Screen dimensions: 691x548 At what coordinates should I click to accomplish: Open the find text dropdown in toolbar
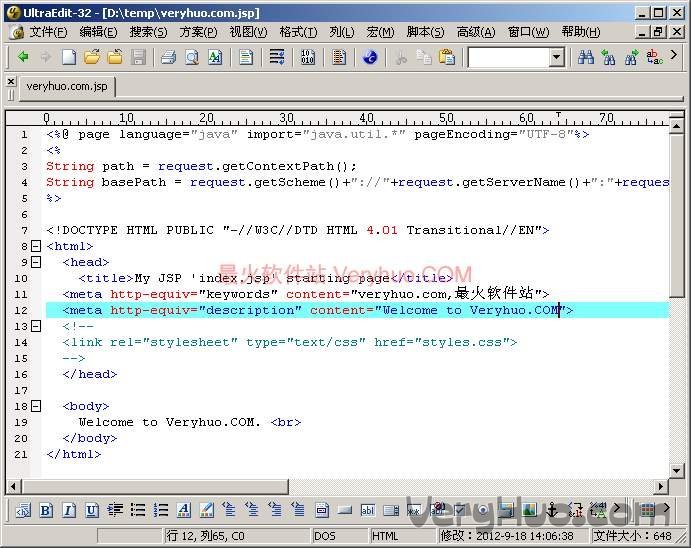(557, 57)
